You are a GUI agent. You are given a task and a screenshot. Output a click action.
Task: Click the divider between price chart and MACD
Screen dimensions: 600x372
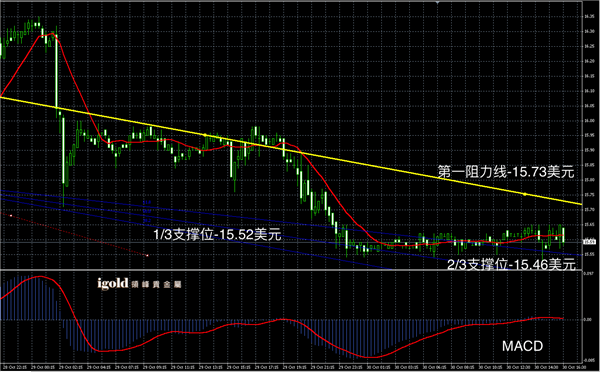291,270
